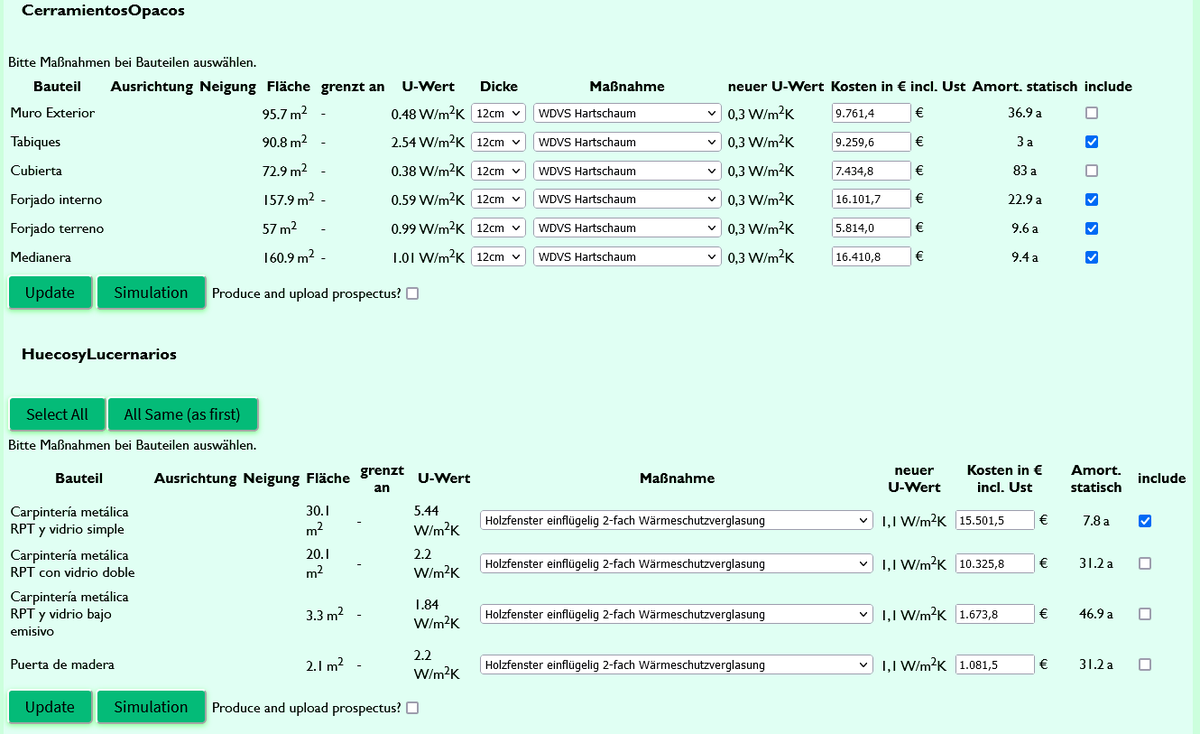Screen dimensions: 1200x734
Task: Click U-Wert value 2.54 W/m²K
Action: click(429, 141)
